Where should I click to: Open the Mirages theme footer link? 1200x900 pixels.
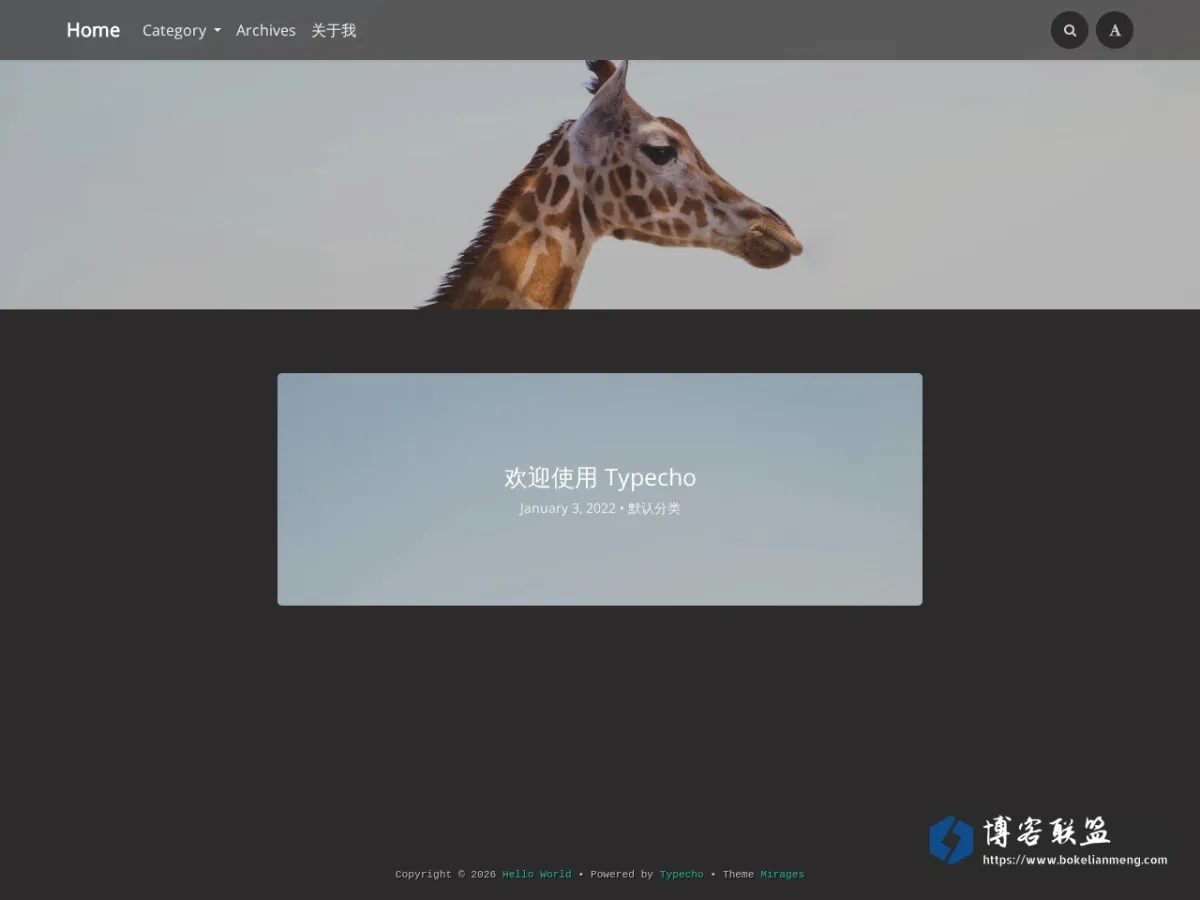coord(782,874)
